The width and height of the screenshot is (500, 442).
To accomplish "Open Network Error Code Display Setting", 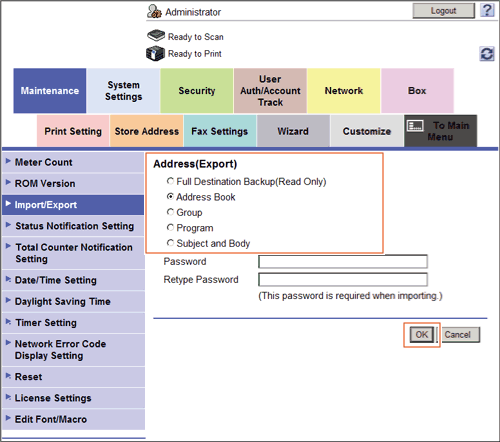I will [x=73, y=350].
